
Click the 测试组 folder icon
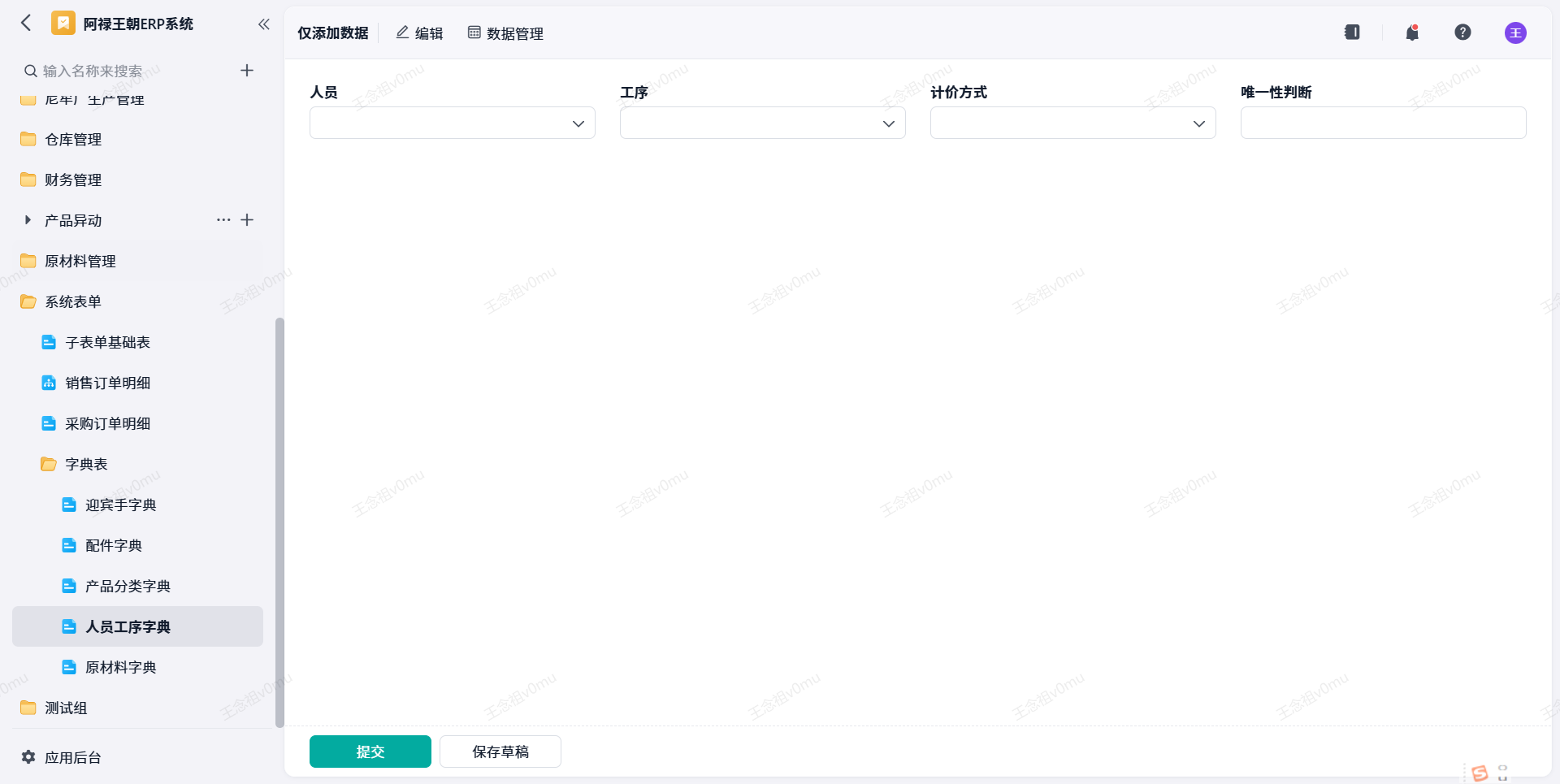[28, 708]
